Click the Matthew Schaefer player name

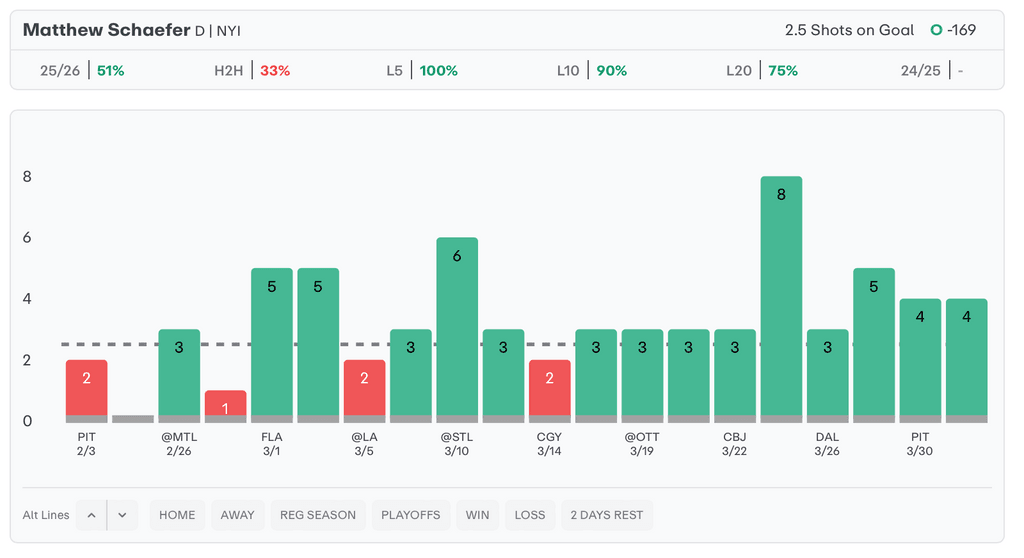point(106,30)
